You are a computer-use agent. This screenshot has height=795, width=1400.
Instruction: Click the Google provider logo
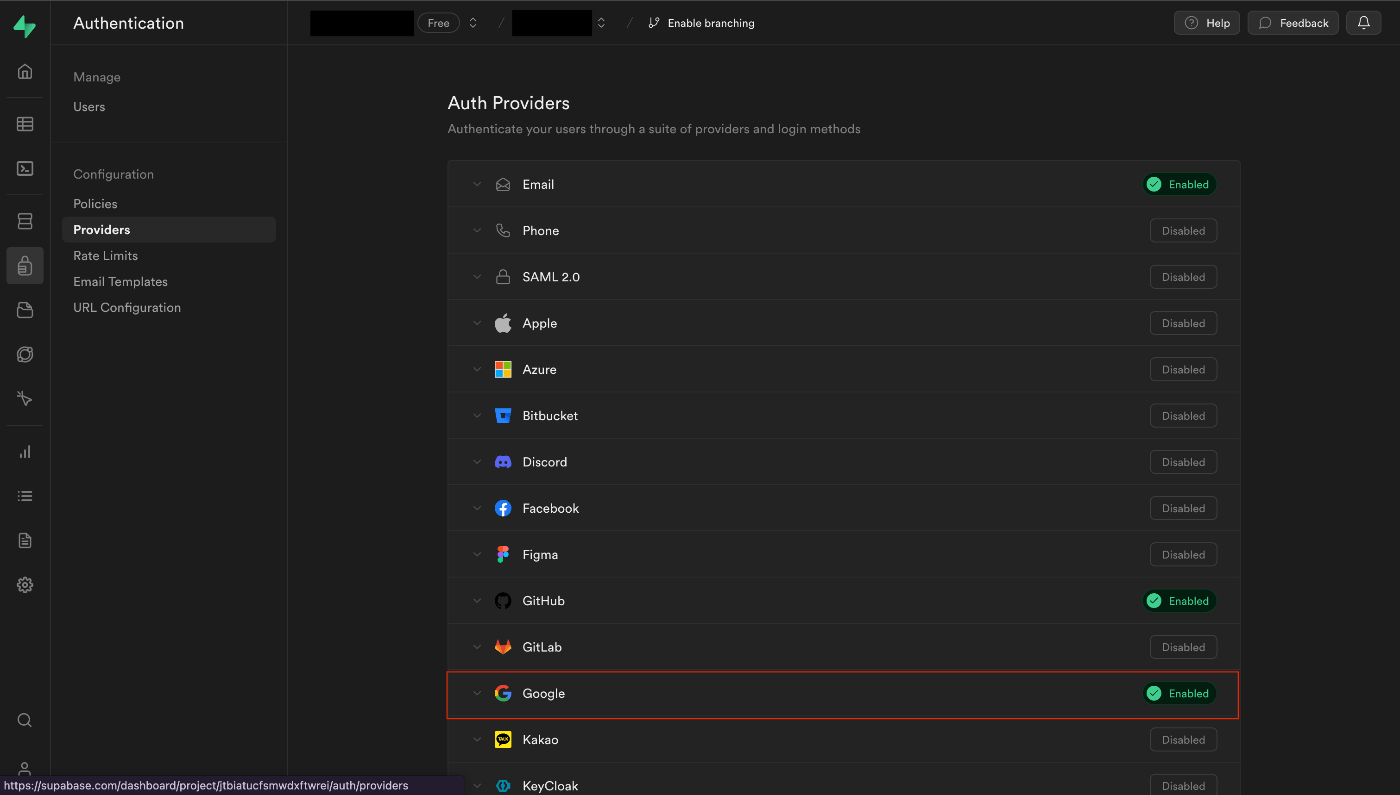pyautogui.click(x=503, y=693)
